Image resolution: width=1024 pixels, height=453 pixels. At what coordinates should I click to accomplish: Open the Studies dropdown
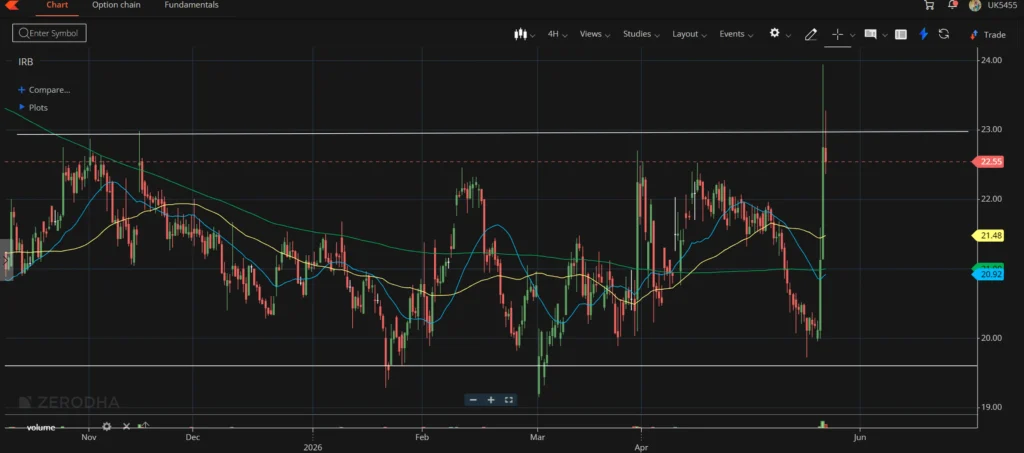[x=641, y=34]
